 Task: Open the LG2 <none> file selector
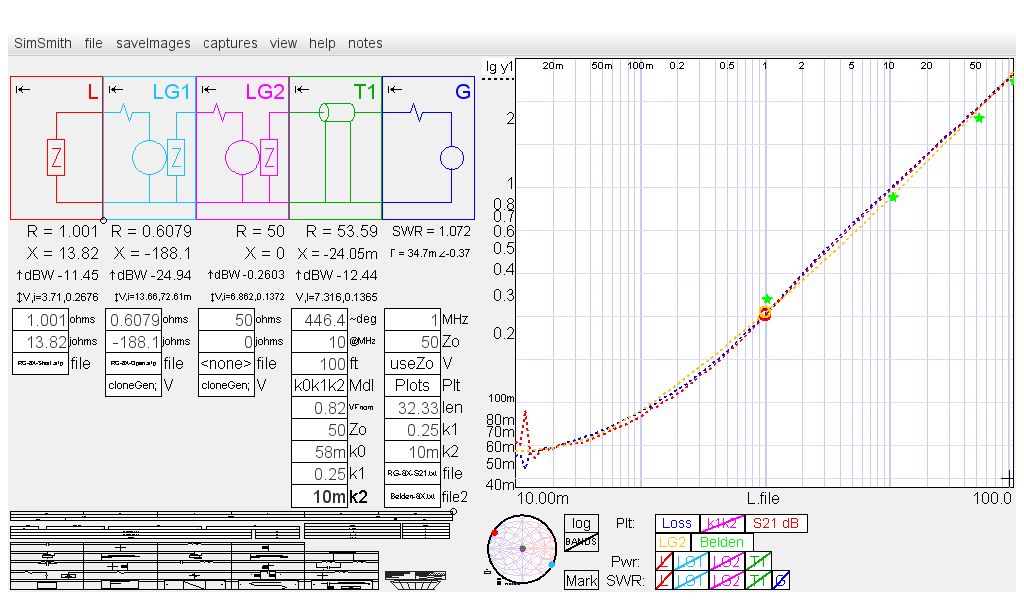[x=227, y=364]
